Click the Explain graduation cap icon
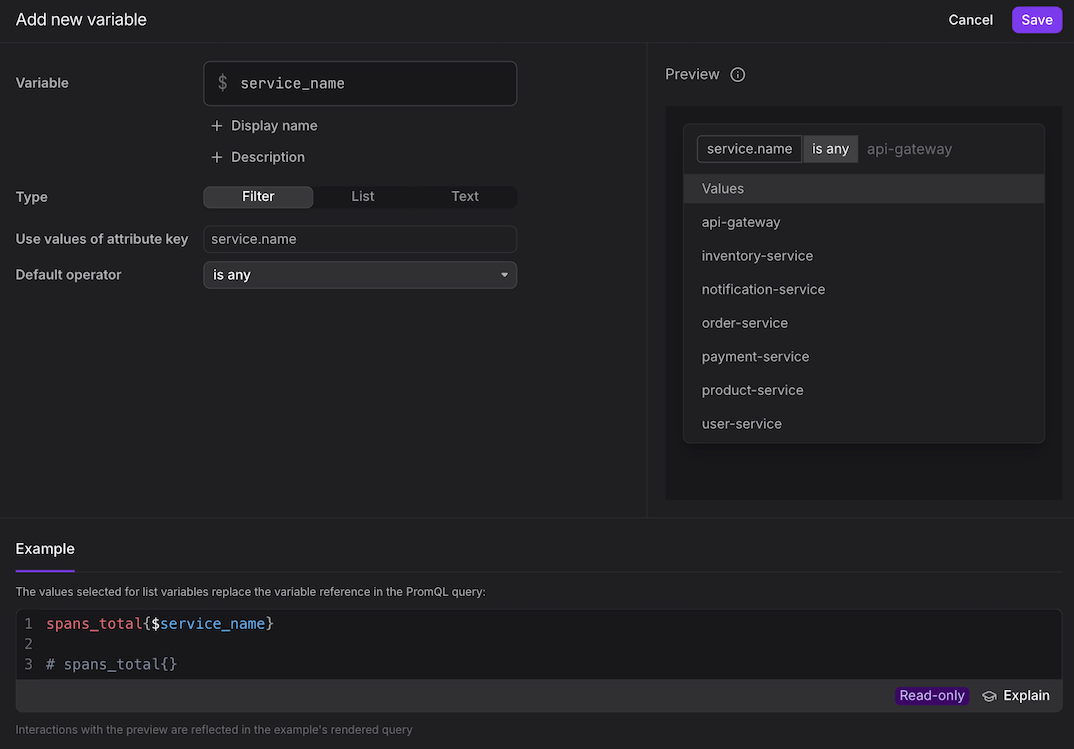Screen dimensions: 1074x749 989,696
